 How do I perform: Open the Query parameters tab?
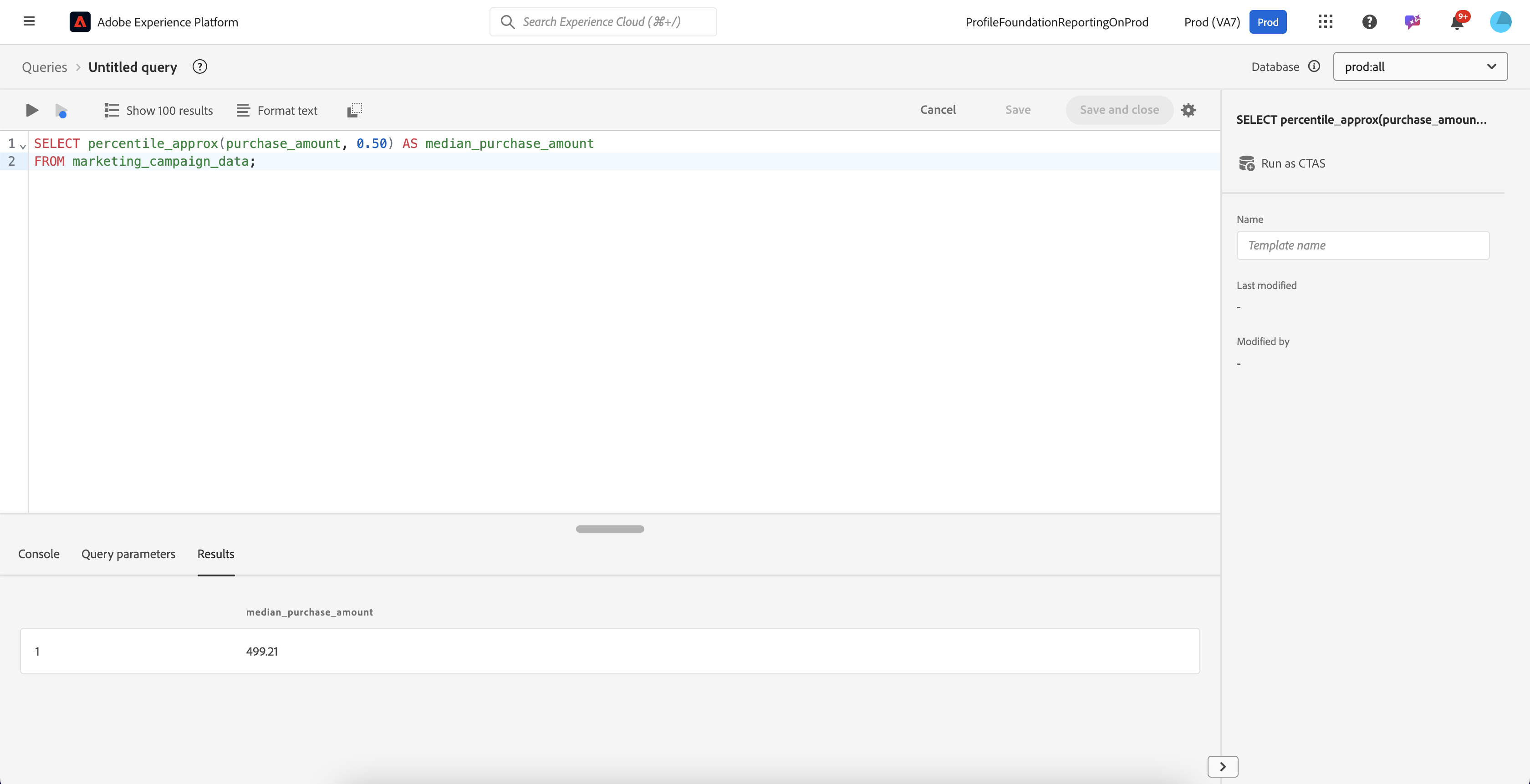pos(128,554)
